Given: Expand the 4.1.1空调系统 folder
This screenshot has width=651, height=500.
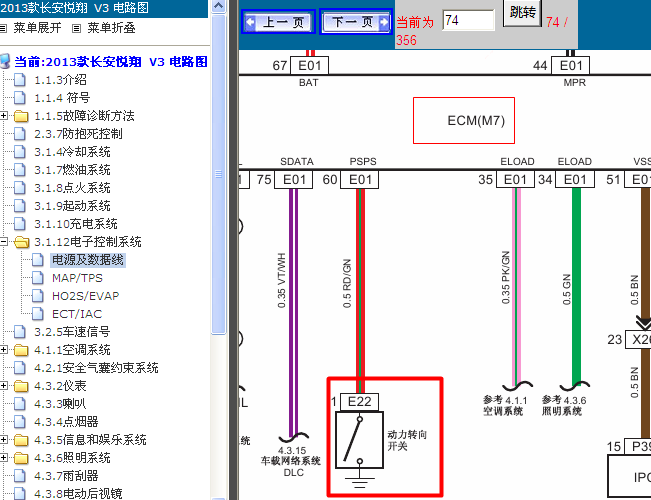Looking at the screenshot, I should point(4,350).
